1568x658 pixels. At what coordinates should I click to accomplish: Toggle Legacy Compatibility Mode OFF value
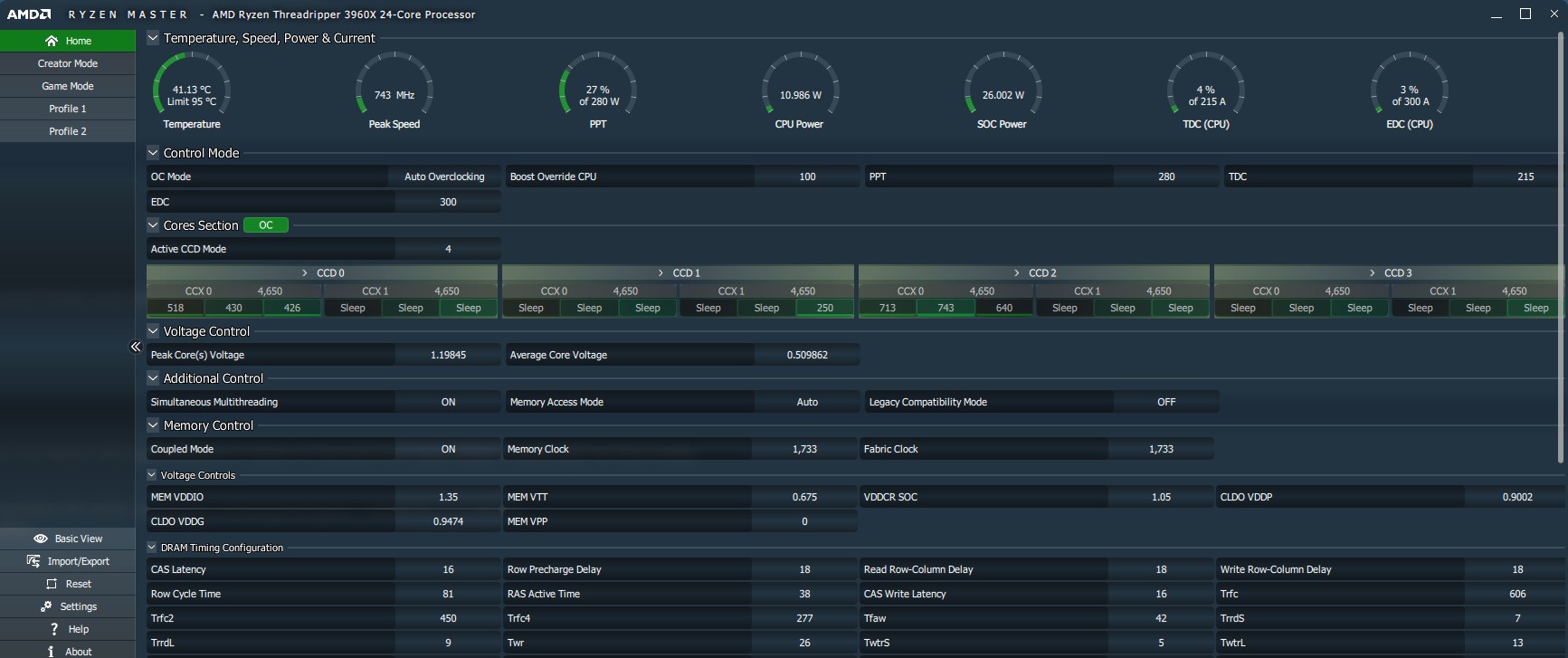coord(1166,402)
